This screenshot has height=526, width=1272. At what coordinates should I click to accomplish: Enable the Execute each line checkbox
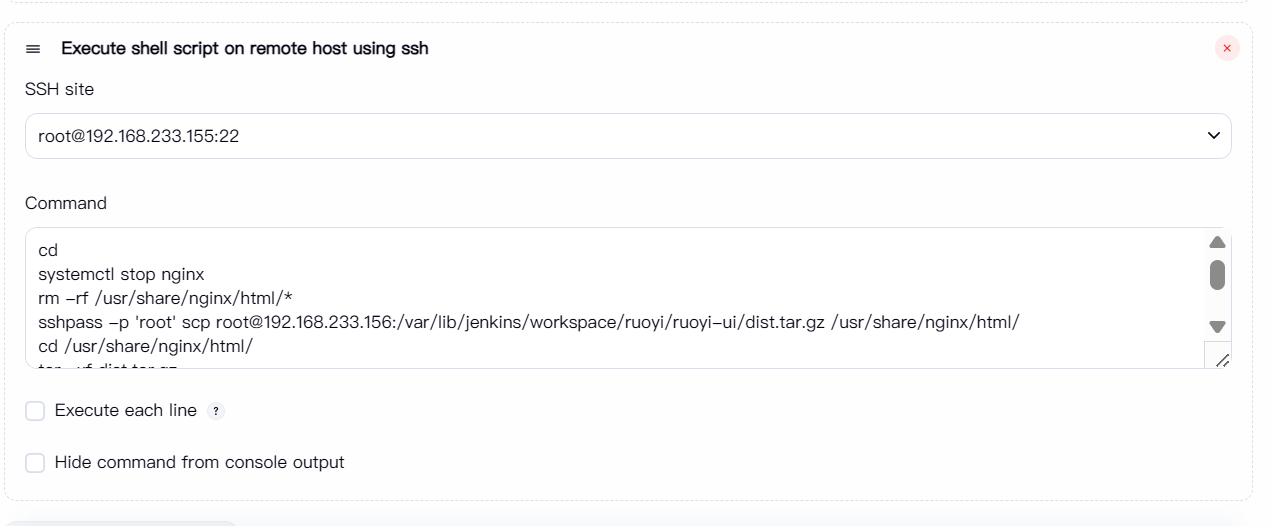tap(35, 411)
